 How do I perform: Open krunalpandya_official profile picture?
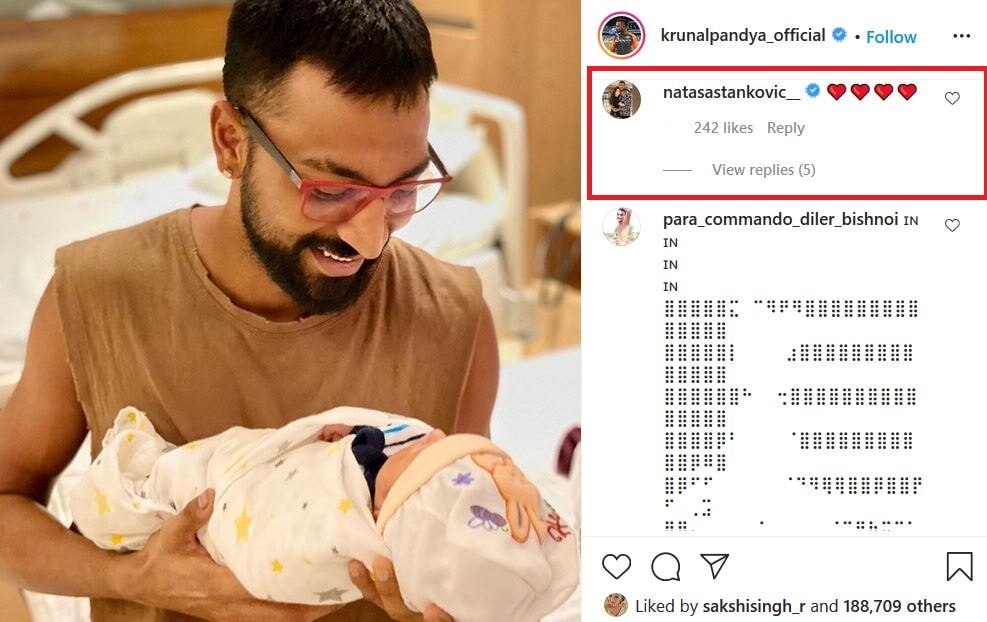(x=621, y=35)
